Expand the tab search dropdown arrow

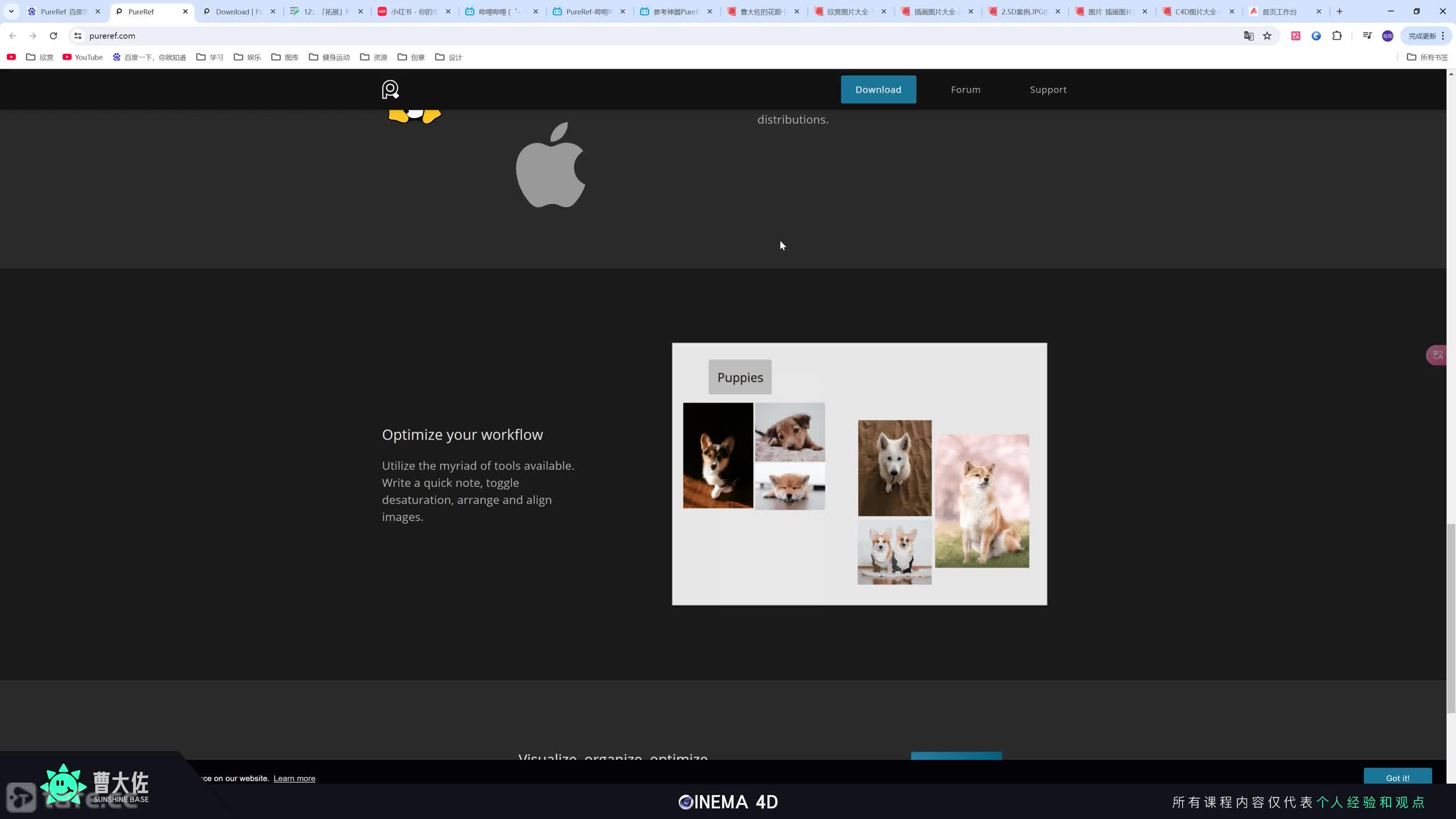click(x=11, y=11)
